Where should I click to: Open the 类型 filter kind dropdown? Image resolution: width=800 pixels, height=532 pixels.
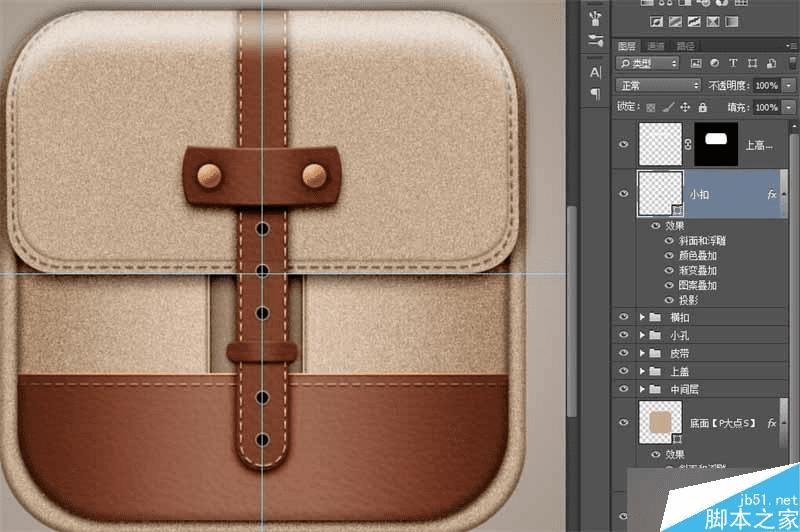(647, 63)
